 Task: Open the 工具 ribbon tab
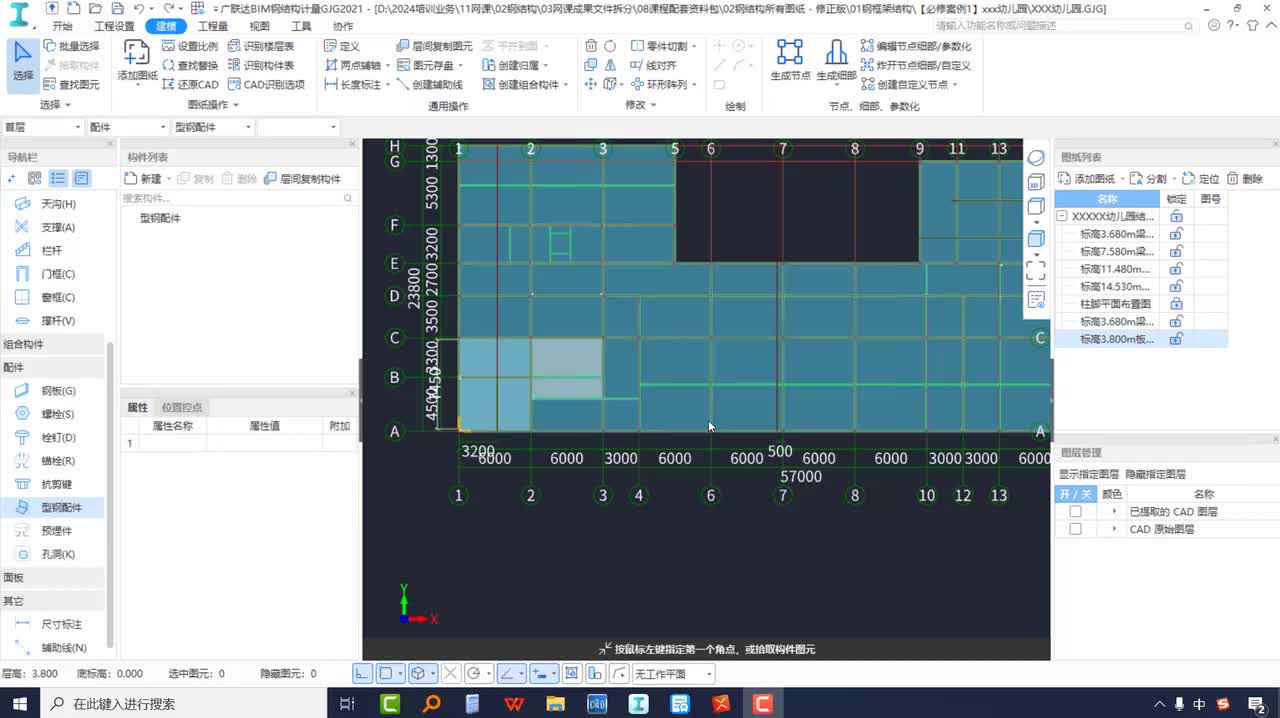click(301, 27)
